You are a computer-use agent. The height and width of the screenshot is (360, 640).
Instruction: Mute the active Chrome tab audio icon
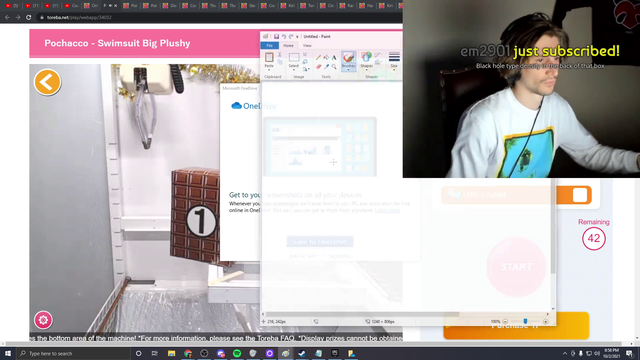click(x=110, y=6)
